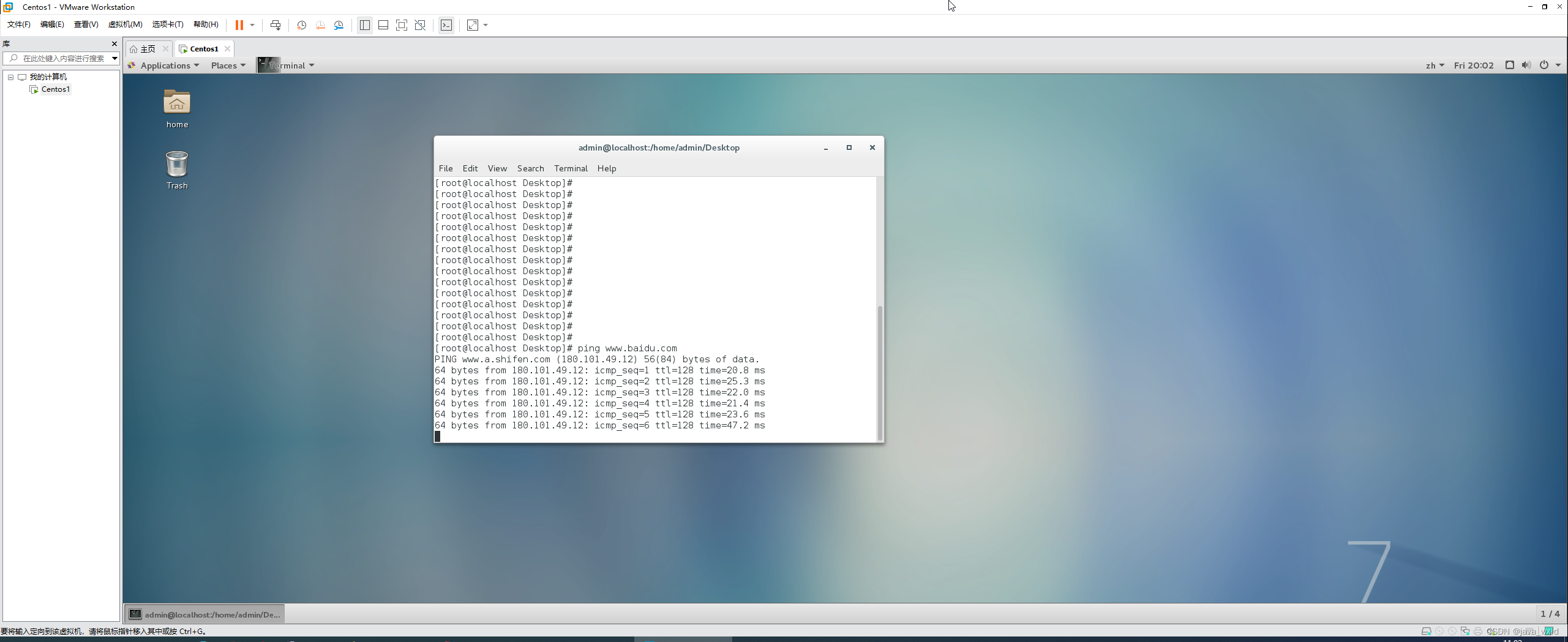Click the admin@localhost taskbar window button
Screen dimensions: 1568x642
coord(205,614)
